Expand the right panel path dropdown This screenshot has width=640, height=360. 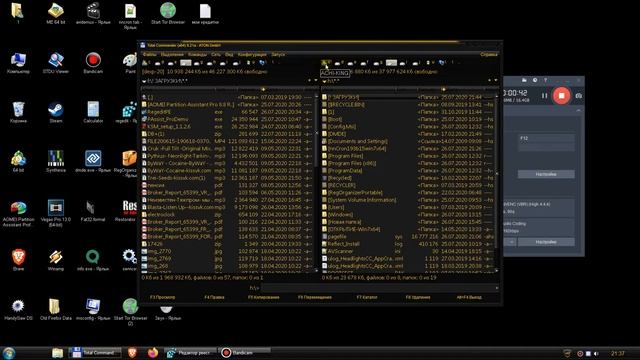pos(324,81)
